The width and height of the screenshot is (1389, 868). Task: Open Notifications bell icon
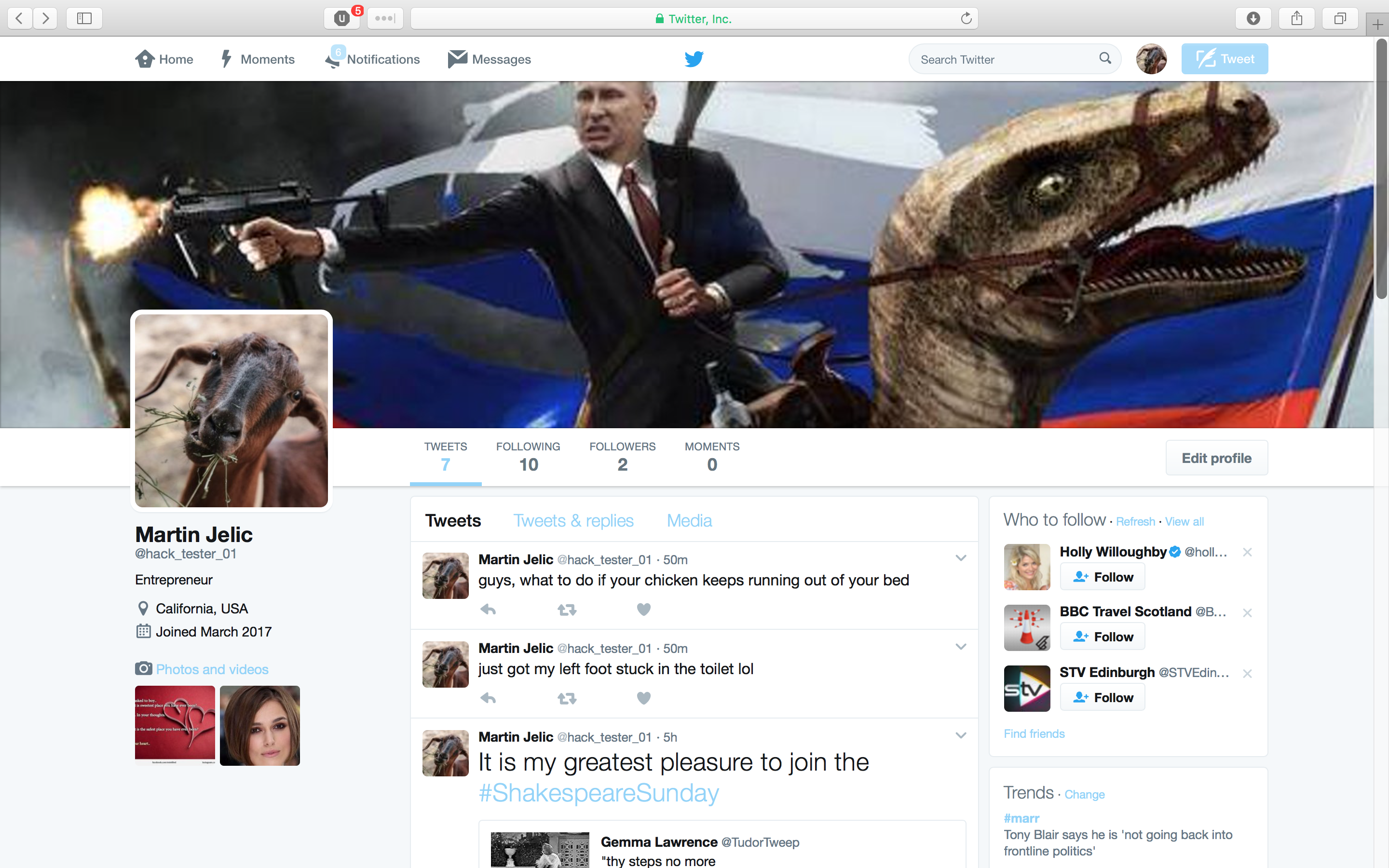(333, 60)
